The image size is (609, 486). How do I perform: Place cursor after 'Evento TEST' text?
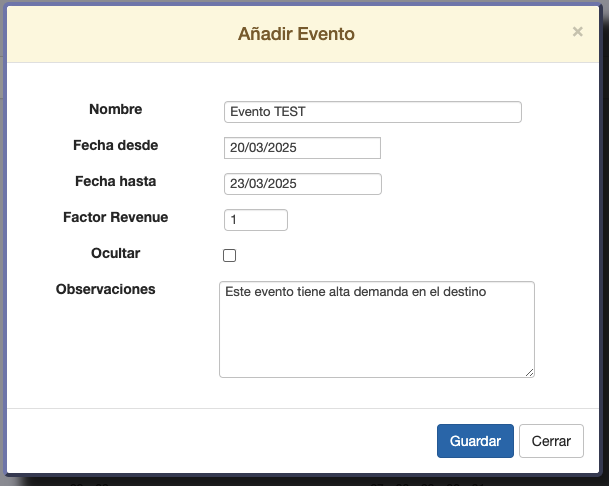[307, 112]
